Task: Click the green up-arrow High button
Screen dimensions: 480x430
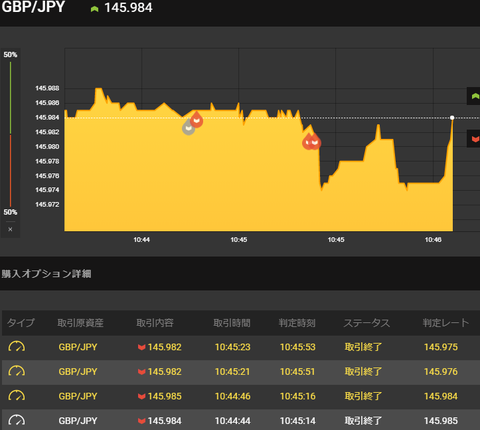Action: click(x=474, y=96)
